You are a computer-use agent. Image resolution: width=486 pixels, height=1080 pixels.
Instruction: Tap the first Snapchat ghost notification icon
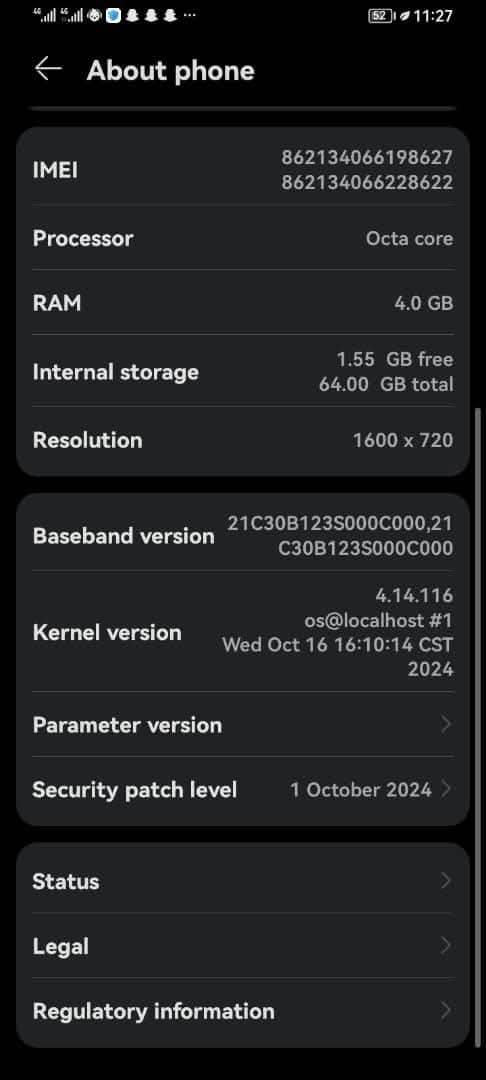133,14
